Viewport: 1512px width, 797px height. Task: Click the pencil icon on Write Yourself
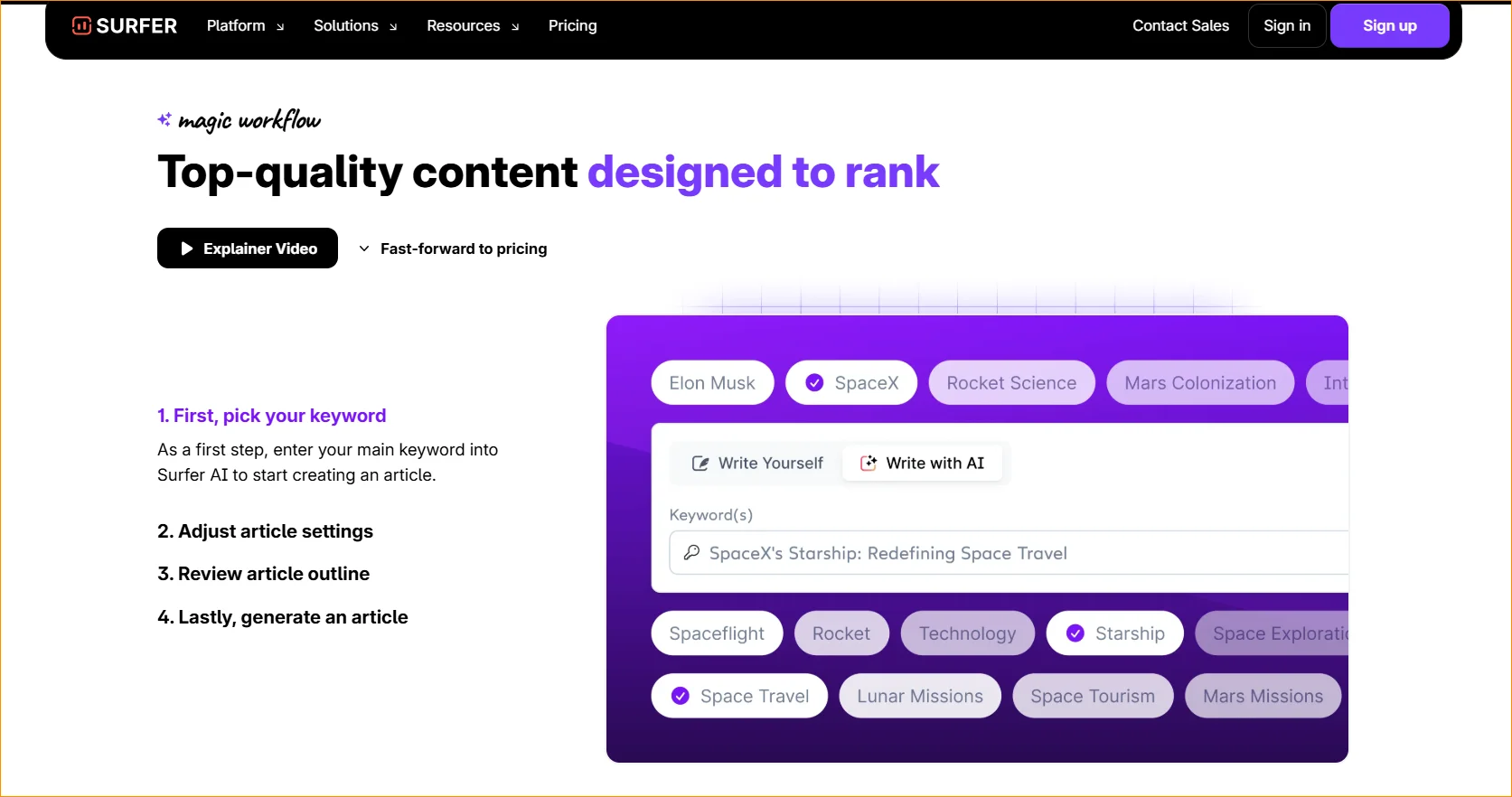coord(700,464)
